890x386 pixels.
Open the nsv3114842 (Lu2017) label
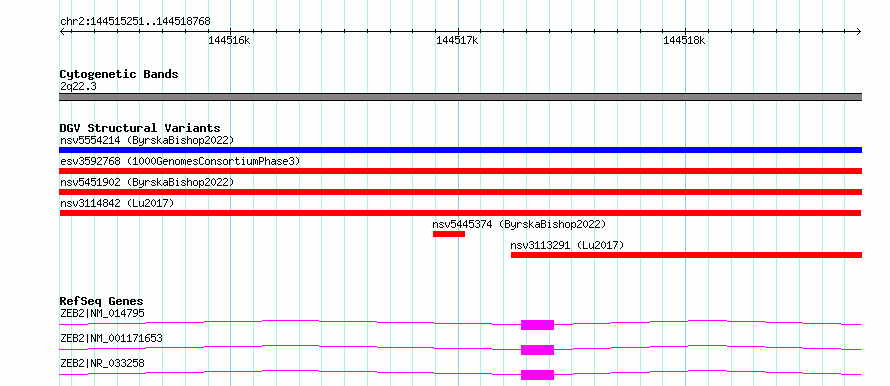[117, 203]
